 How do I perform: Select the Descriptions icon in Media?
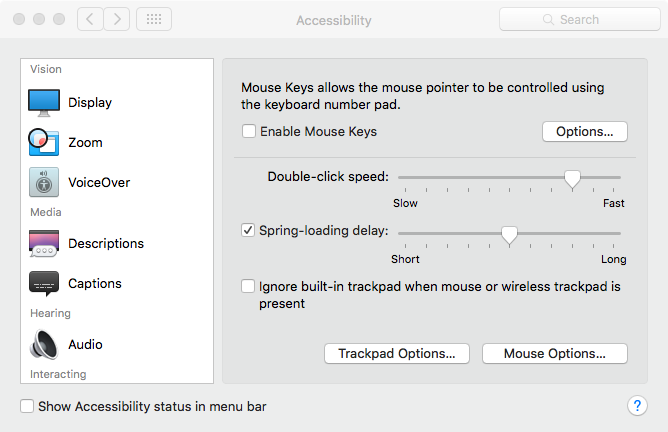[x=44, y=243]
